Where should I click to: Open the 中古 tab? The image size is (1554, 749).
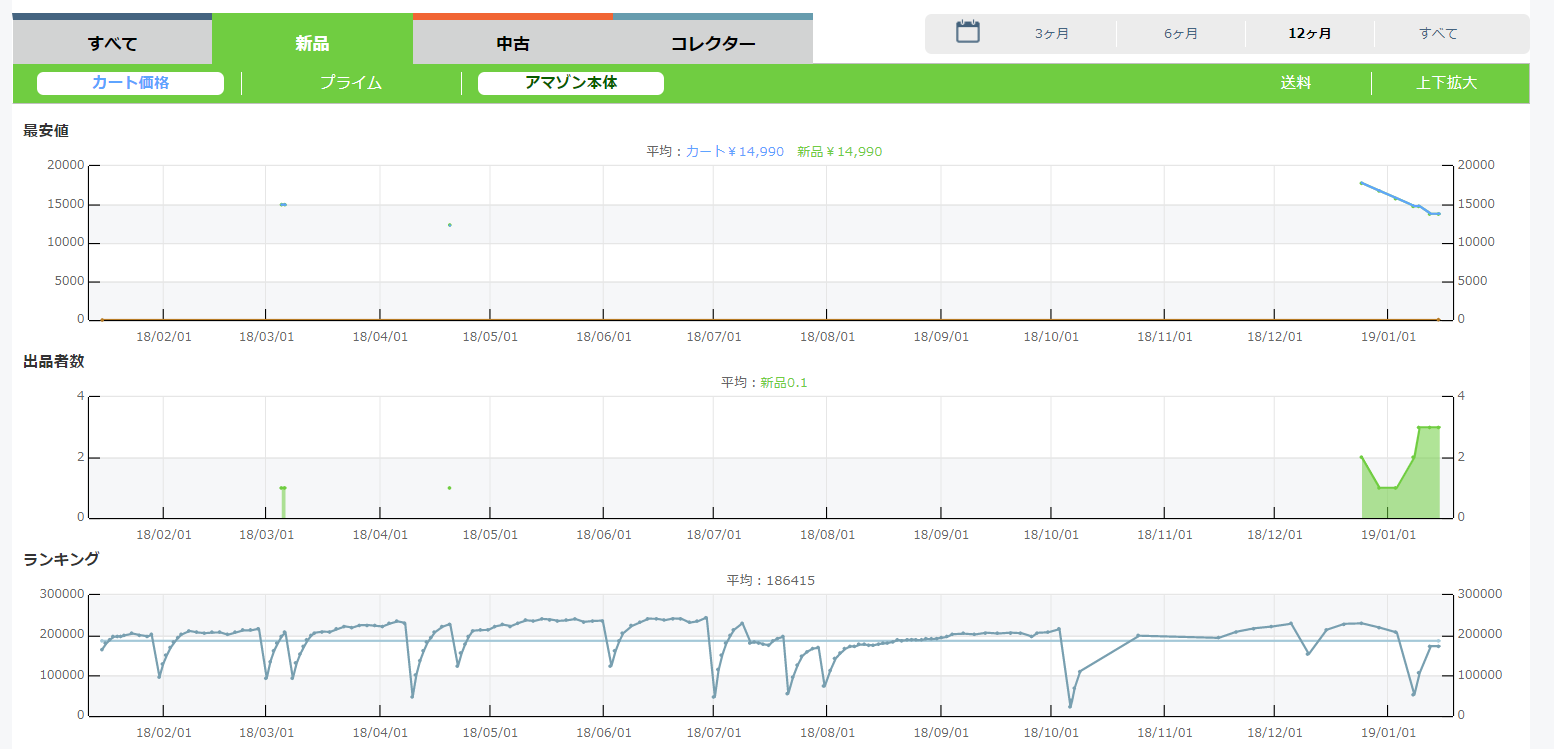point(513,43)
